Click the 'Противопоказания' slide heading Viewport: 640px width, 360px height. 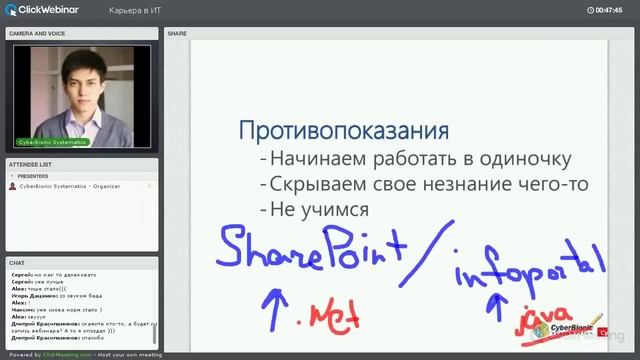344,131
